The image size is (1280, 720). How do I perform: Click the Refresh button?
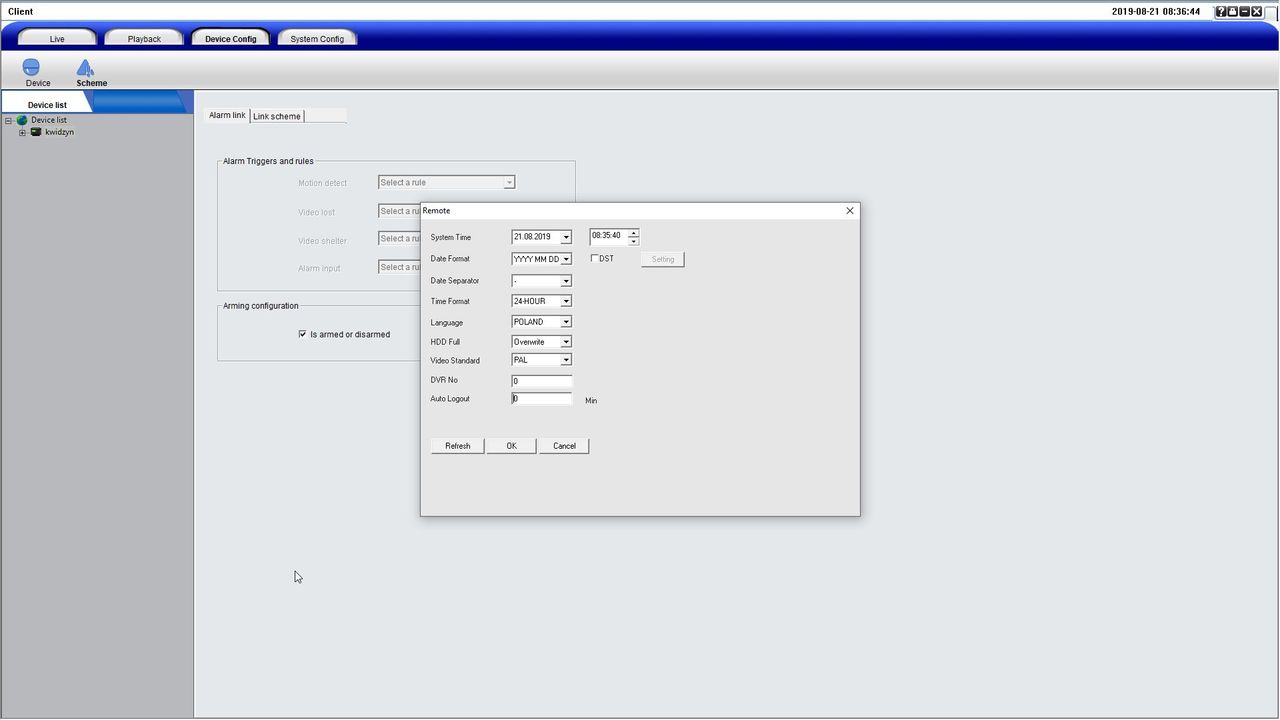coord(458,446)
